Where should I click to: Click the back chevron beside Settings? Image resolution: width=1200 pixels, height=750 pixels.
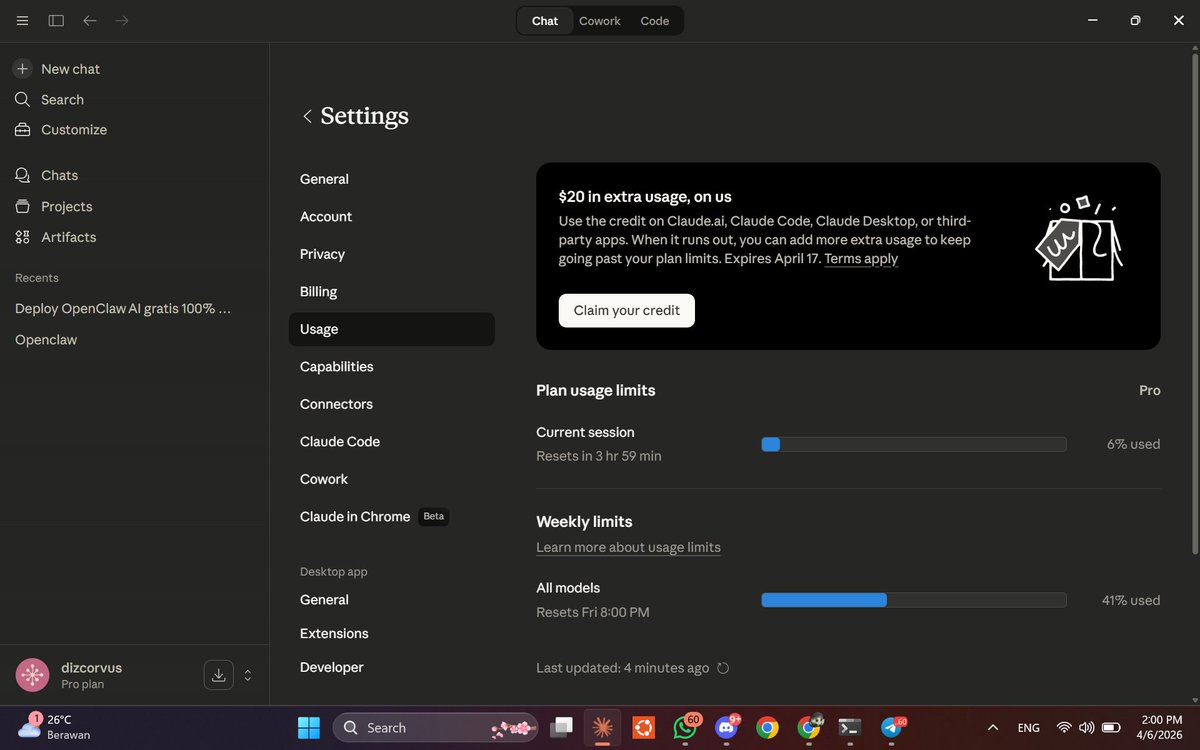(x=307, y=116)
